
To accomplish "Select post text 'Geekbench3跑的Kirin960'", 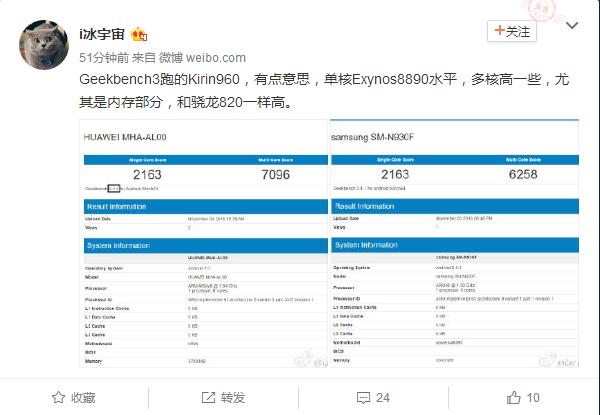I will (160, 80).
